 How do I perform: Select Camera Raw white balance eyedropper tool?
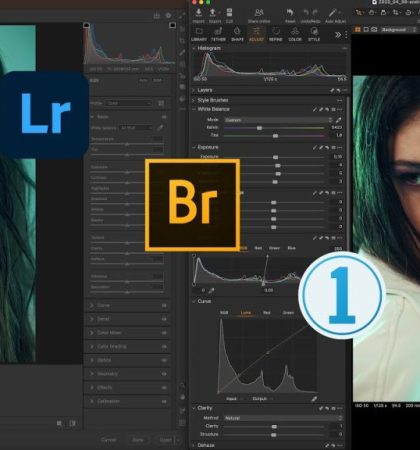[160, 128]
